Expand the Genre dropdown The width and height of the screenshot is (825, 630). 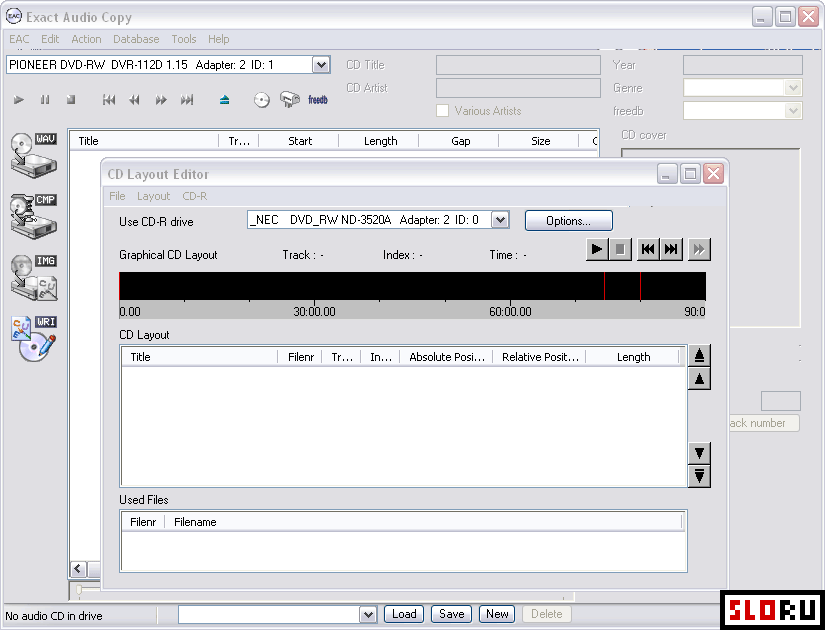[793, 88]
